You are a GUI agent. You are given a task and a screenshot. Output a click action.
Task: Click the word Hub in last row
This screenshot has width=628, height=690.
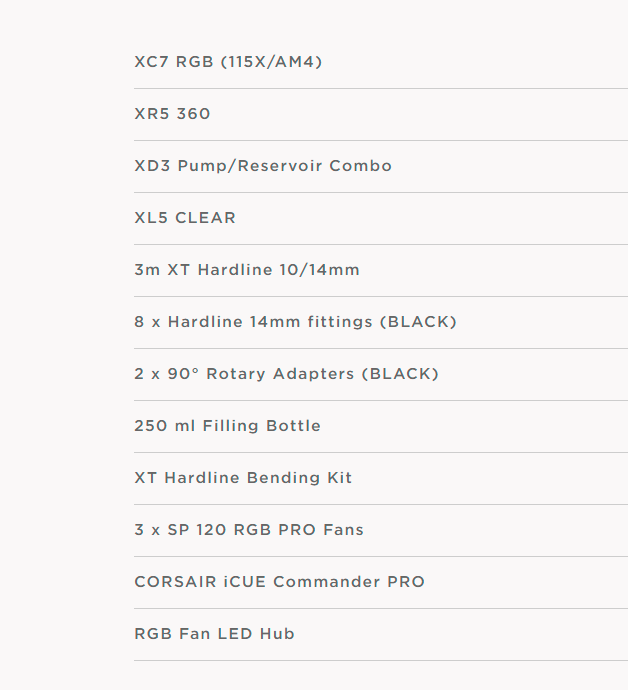(277, 634)
